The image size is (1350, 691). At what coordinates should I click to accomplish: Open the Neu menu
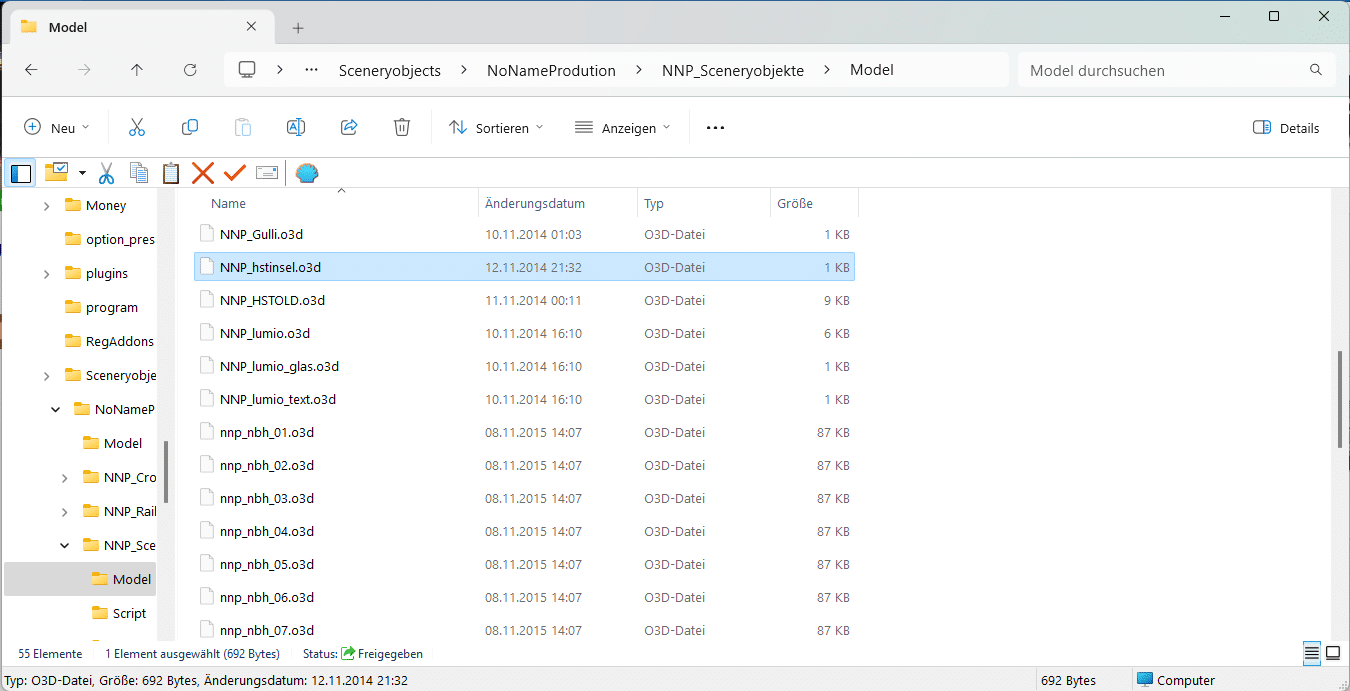(x=57, y=128)
